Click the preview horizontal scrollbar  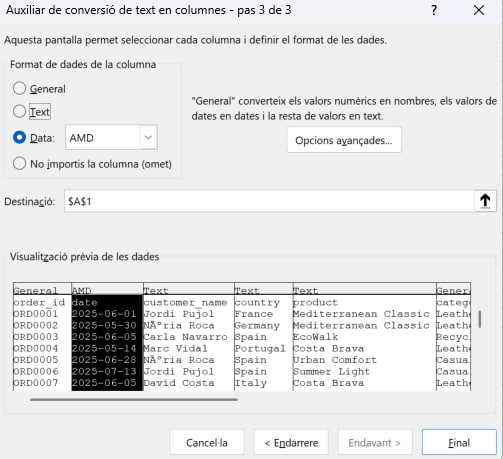point(134,399)
